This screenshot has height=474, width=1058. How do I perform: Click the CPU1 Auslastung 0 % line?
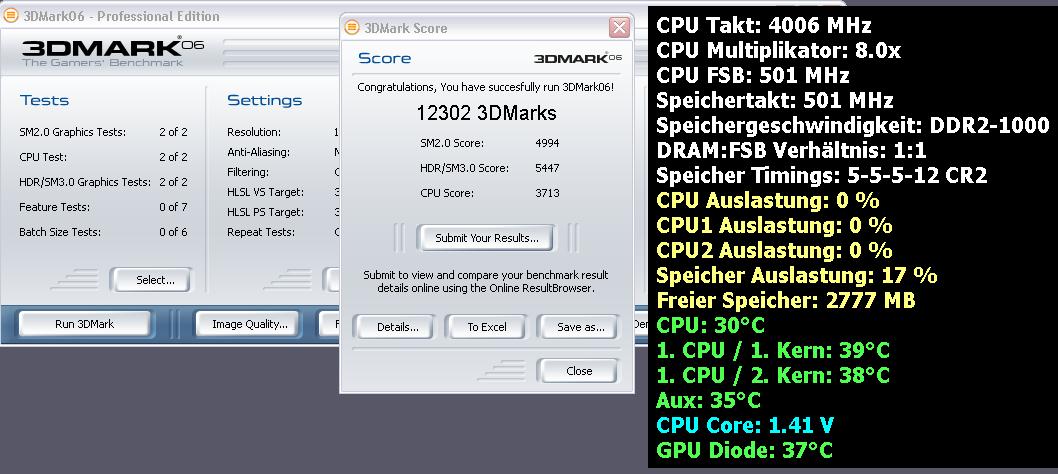coord(774,226)
